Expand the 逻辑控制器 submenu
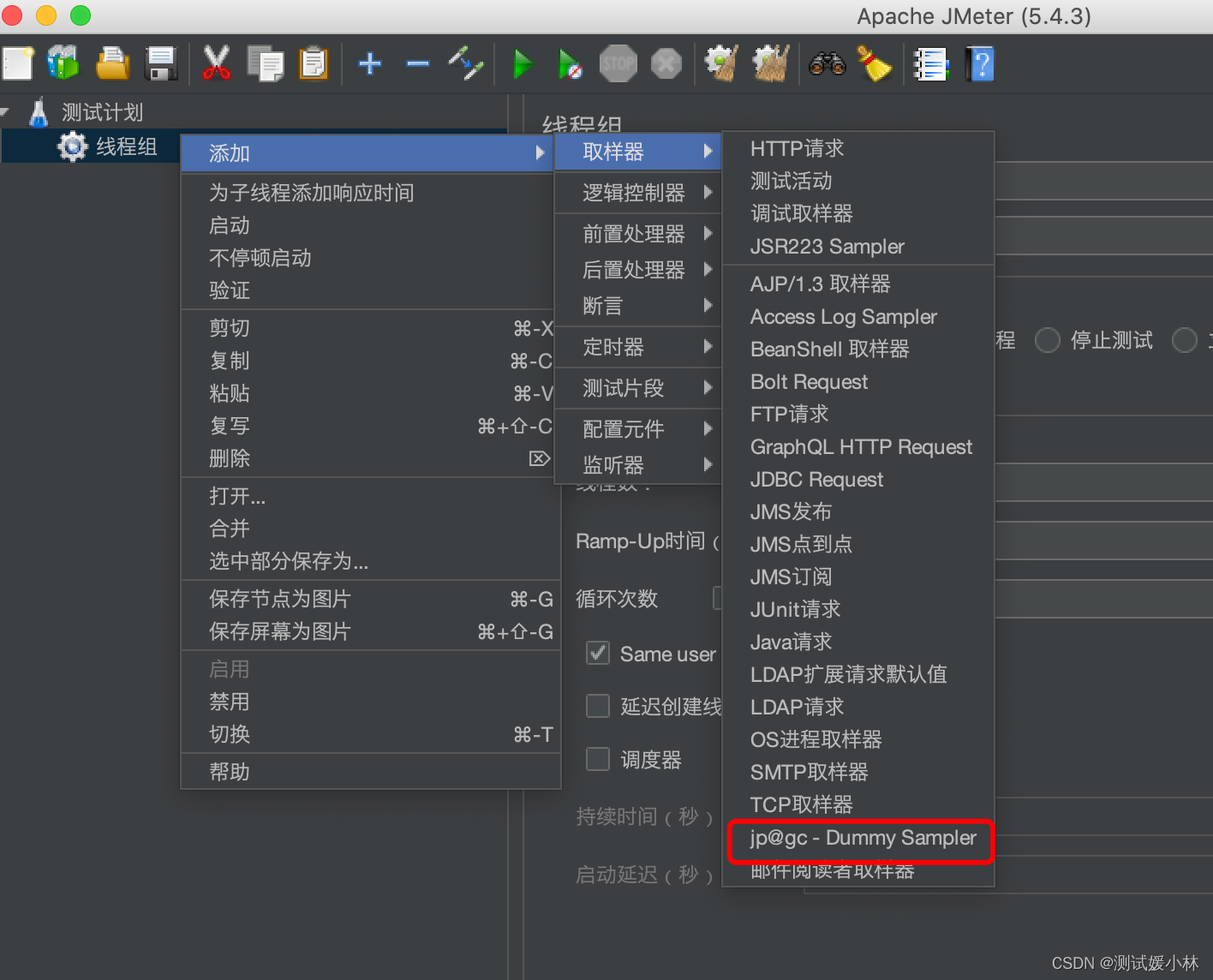The image size is (1213, 980). 638,193
